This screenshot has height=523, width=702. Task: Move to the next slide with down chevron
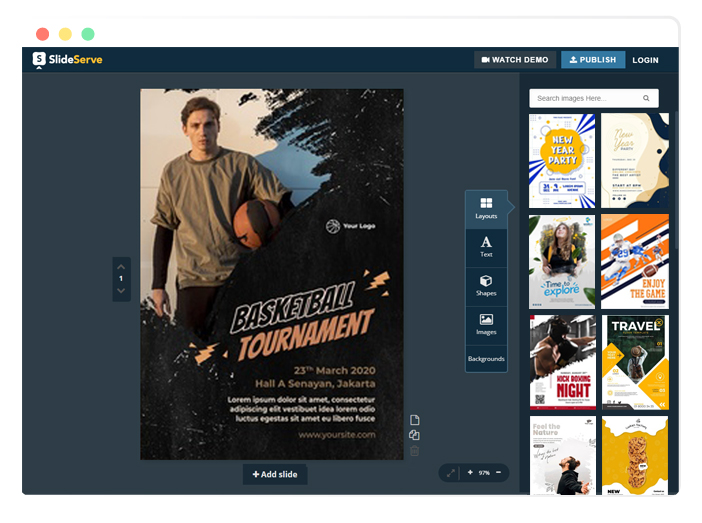pos(121,291)
